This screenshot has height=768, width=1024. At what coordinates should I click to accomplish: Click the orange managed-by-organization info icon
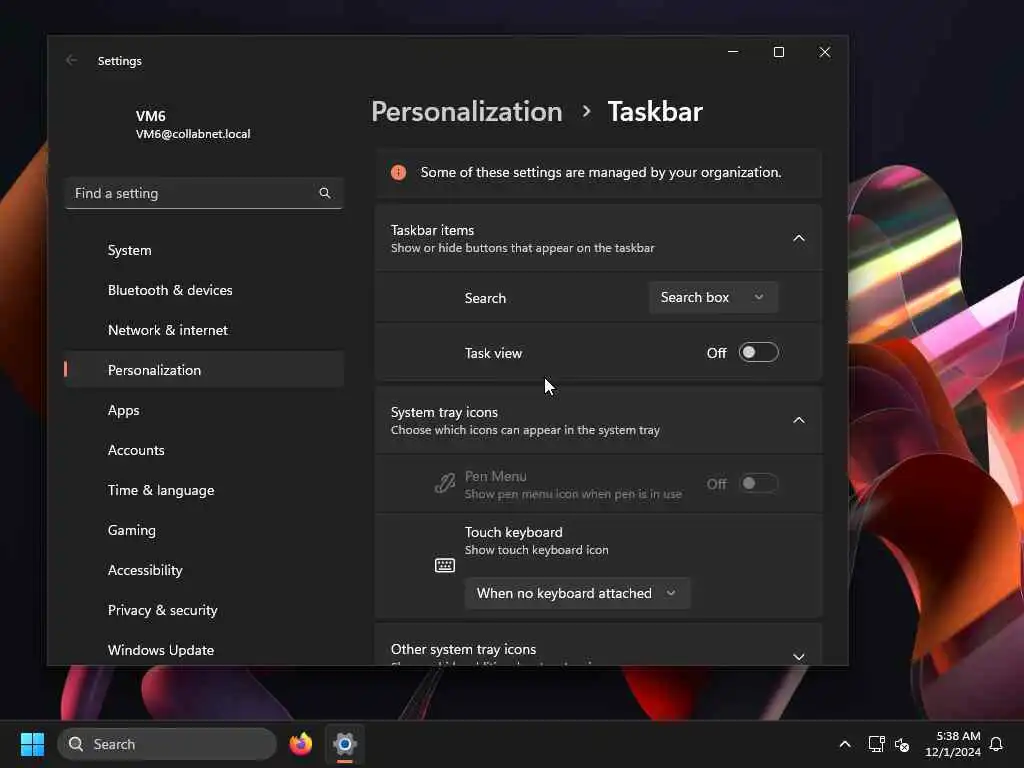coord(398,172)
